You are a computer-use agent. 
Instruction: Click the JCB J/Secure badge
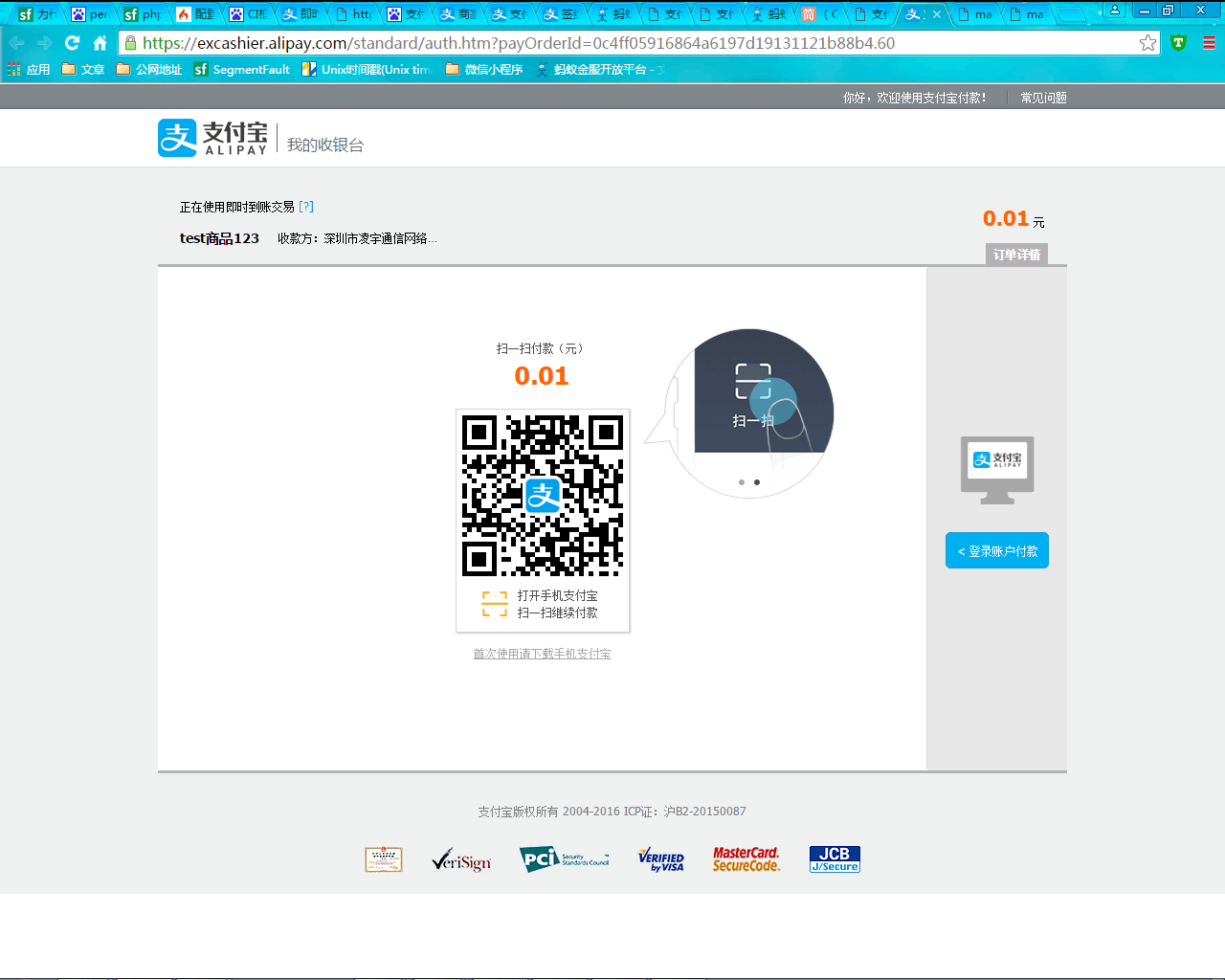tap(835, 859)
